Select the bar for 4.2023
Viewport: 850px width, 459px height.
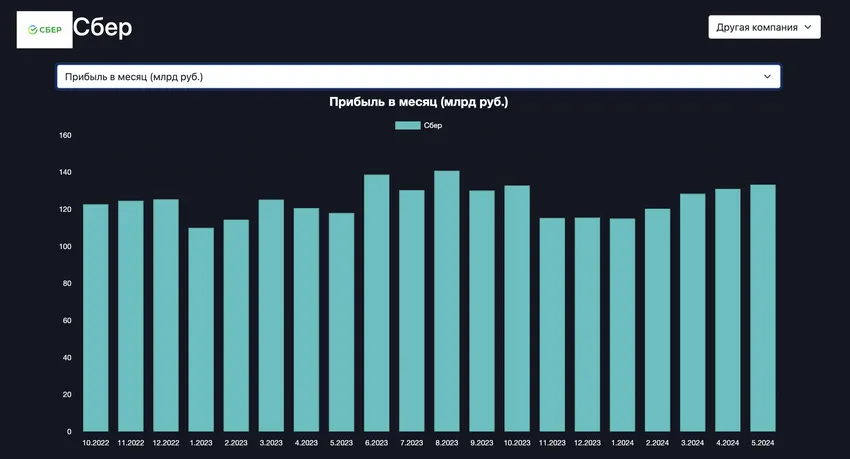click(x=306, y=320)
